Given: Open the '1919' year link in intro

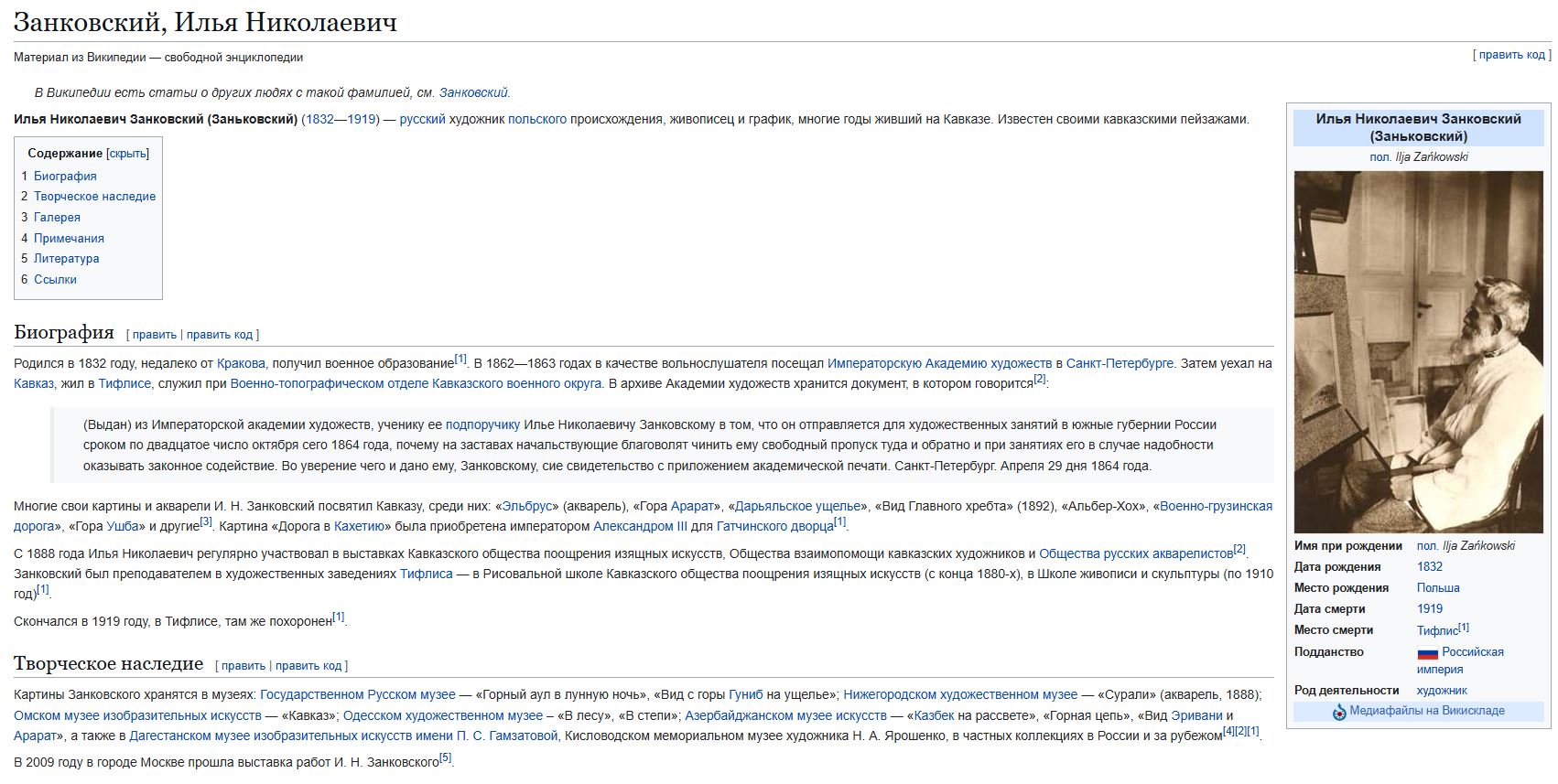Looking at the screenshot, I should click(362, 119).
